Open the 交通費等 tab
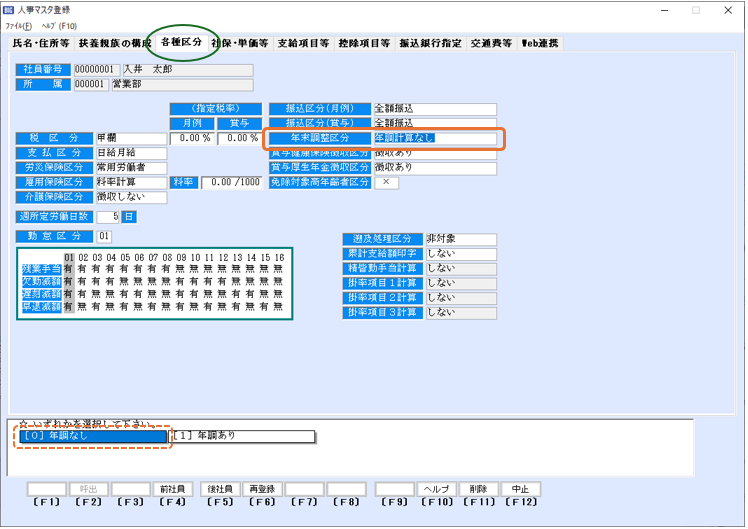 (491, 43)
